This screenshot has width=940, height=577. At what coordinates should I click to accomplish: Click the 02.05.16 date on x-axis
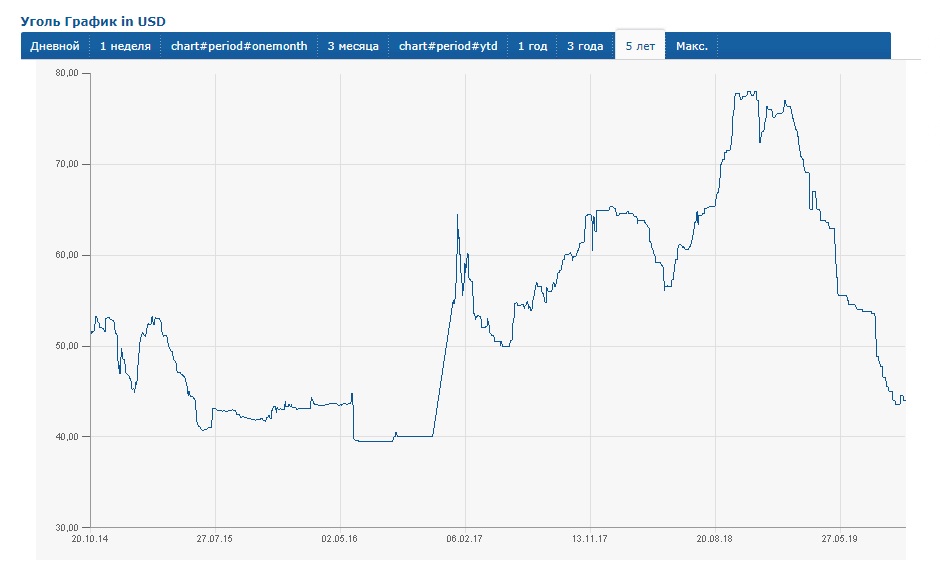[x=340, y=538]
